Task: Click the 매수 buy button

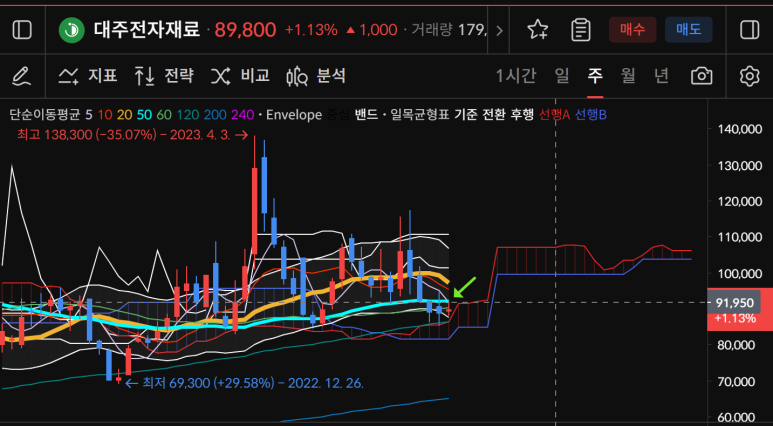Action: coord(632,30)
